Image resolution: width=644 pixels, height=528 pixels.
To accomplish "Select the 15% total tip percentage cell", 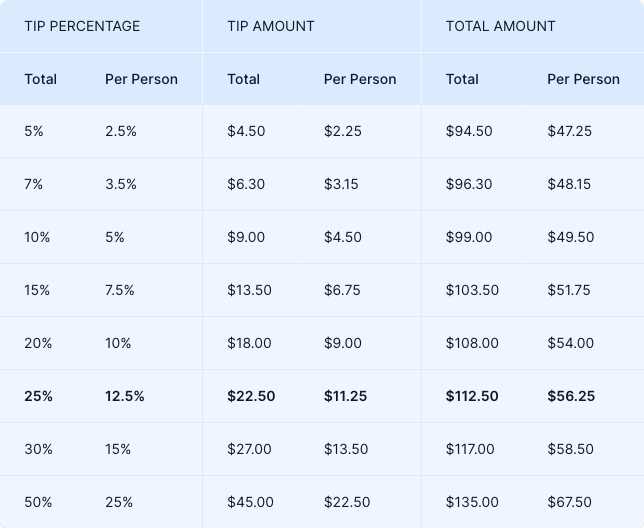I will point(38,290).
